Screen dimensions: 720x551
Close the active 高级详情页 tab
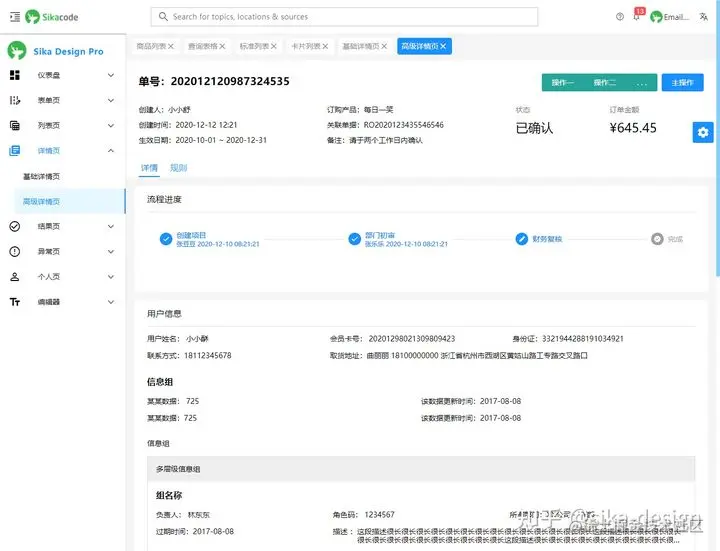pyautogui.click(x=443, y=46)
